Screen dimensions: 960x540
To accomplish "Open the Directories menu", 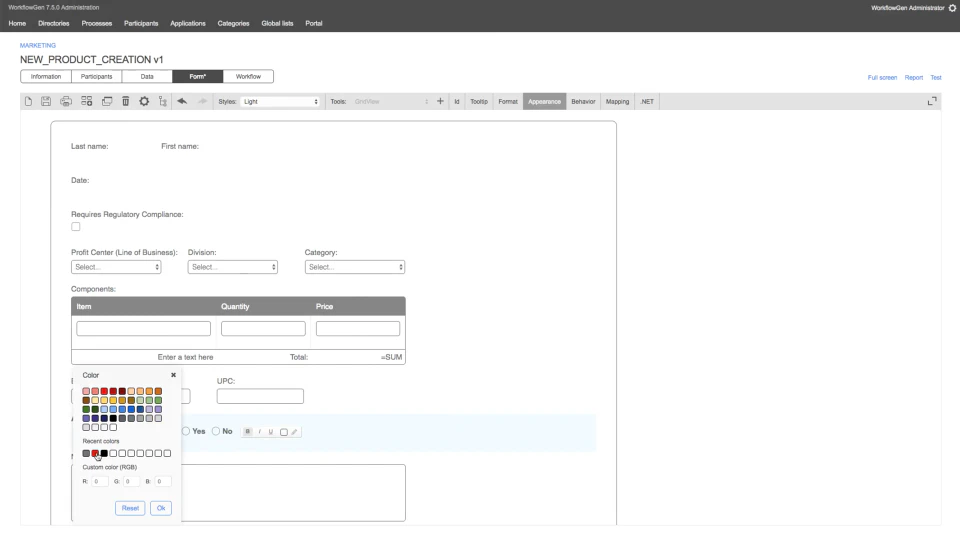I will point(54,23).
